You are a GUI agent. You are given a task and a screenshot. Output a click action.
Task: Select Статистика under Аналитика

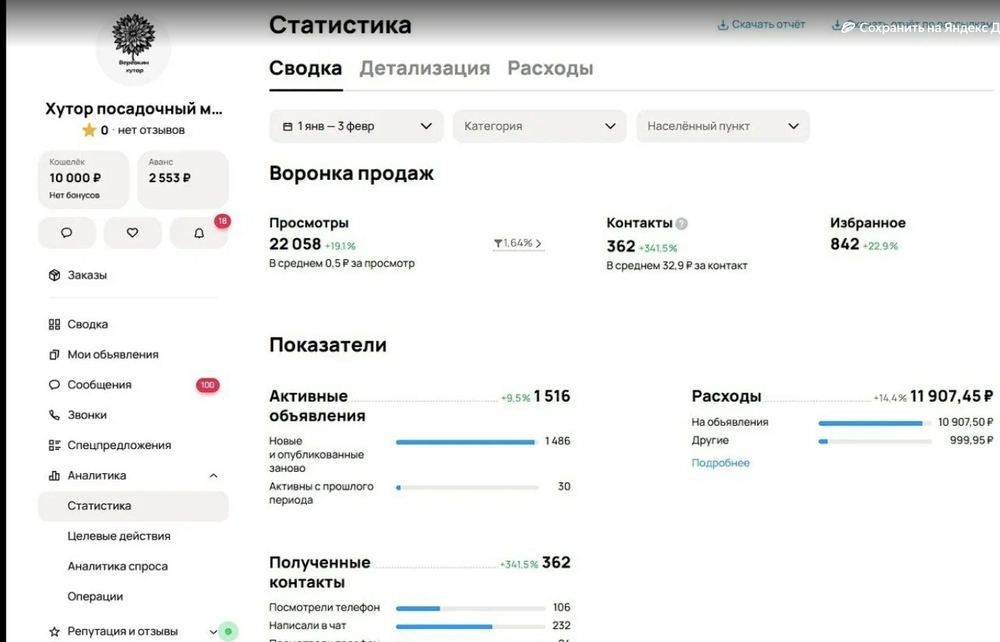pos(133,506)
